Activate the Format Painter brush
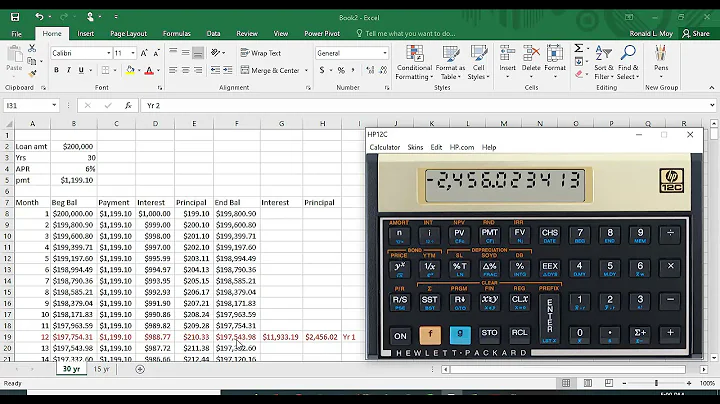The image size is (720, 404). coord(32,74)
